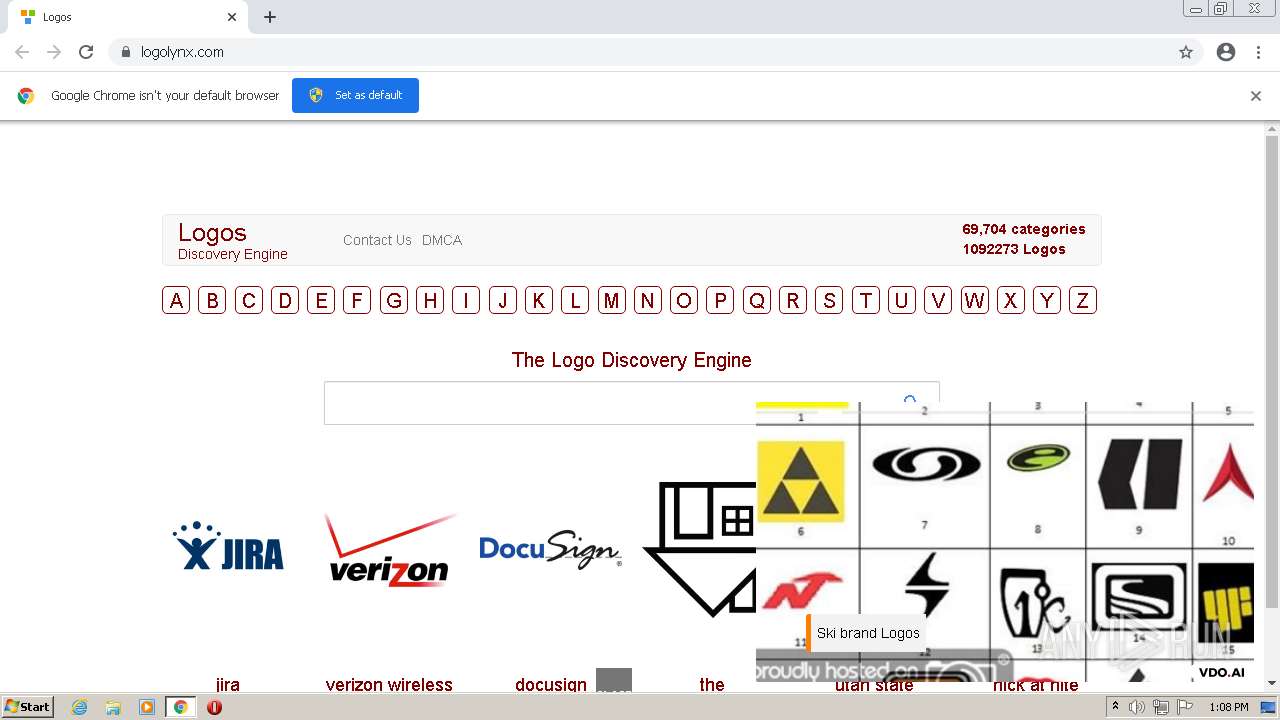Select letter A in alphabet index
Screen dimensions: 1280x720
176,300
